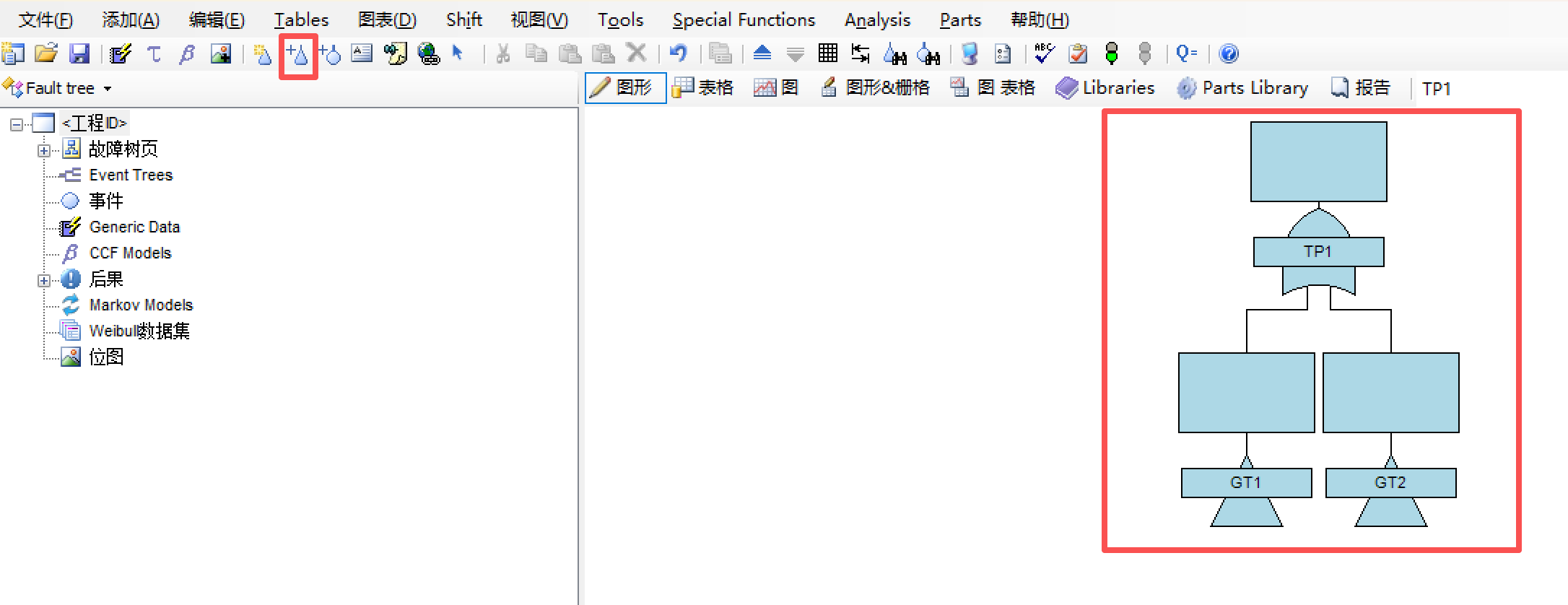This screenshot has height=605, width=1568.
Task: Switch to the 图形&栅格 view tab
Action: click(x=876, y=88)
